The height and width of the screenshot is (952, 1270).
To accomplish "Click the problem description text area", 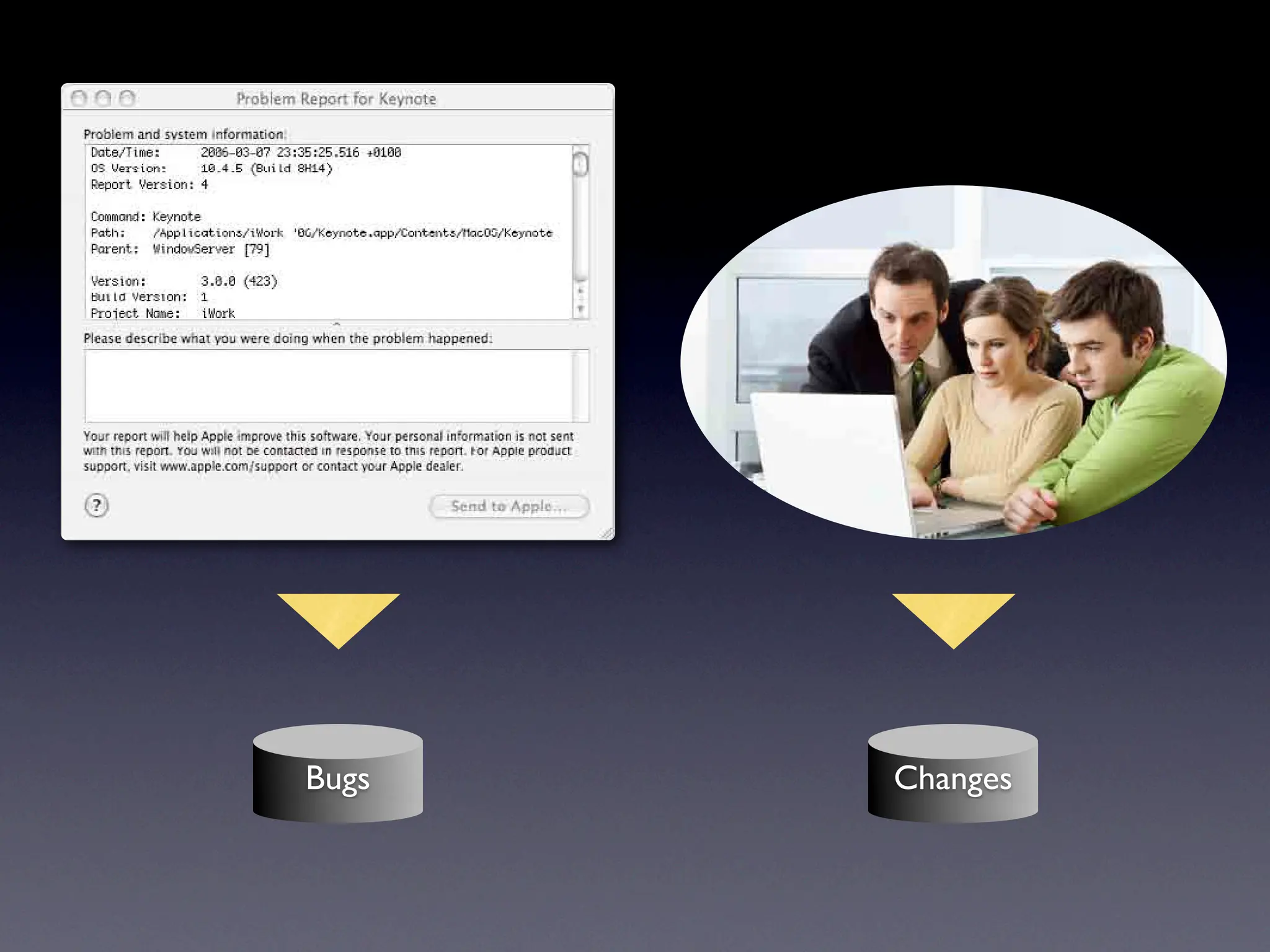I will [x=329, y=386].
